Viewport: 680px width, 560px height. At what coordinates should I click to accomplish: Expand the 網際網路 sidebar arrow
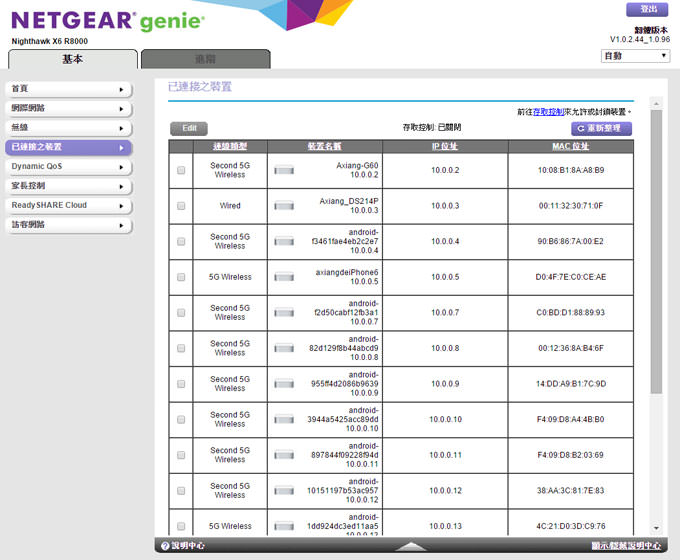[x=121, y=109]
